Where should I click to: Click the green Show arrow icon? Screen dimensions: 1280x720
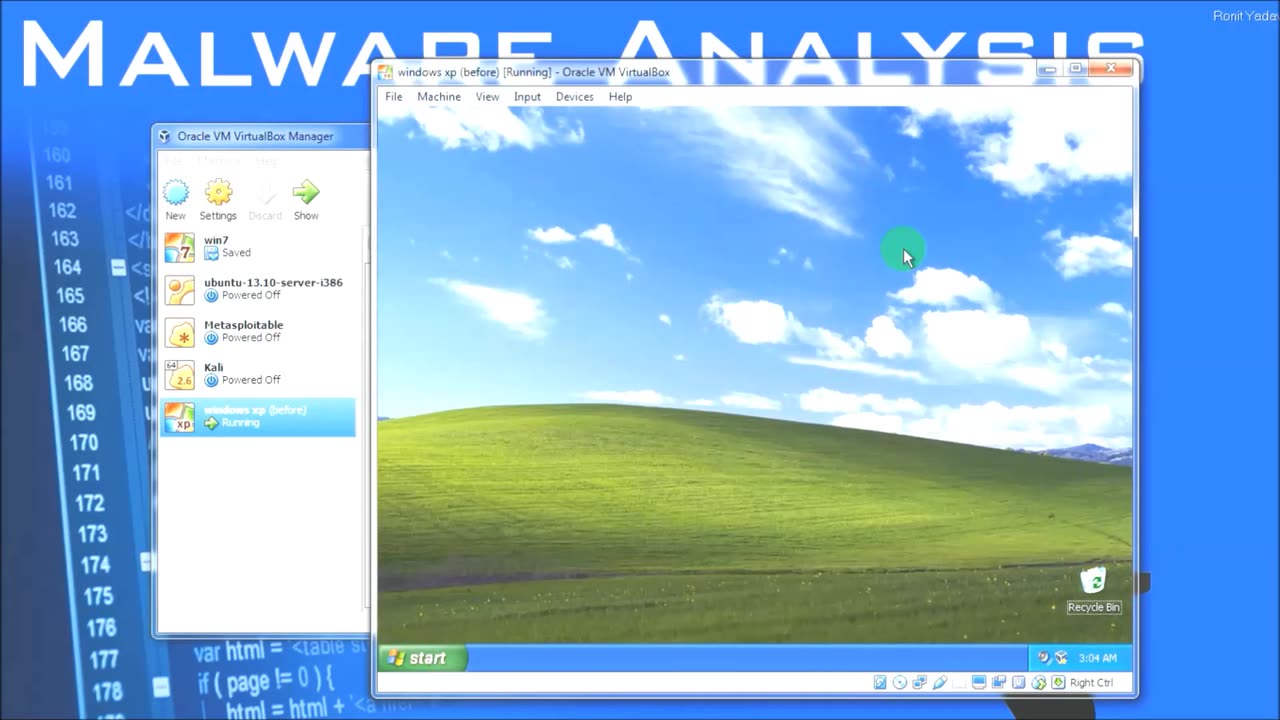click(306, 192)
